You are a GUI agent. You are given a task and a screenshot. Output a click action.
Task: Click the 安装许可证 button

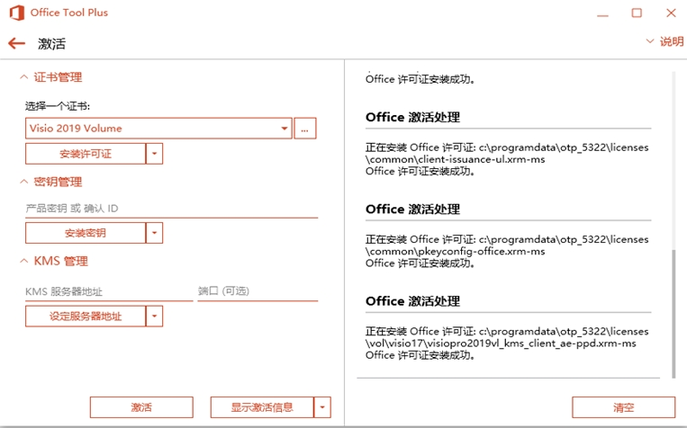pos(85,154)
